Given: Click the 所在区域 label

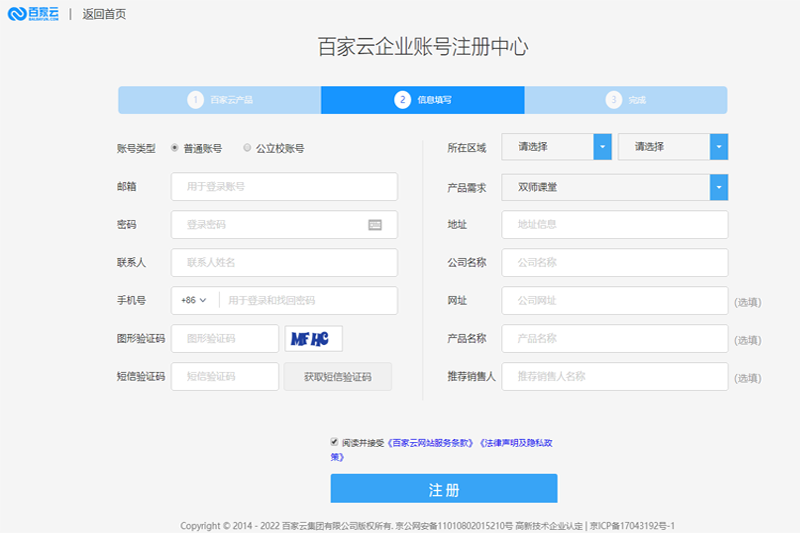Looking at the screenshot, I should tap(466, 148).
